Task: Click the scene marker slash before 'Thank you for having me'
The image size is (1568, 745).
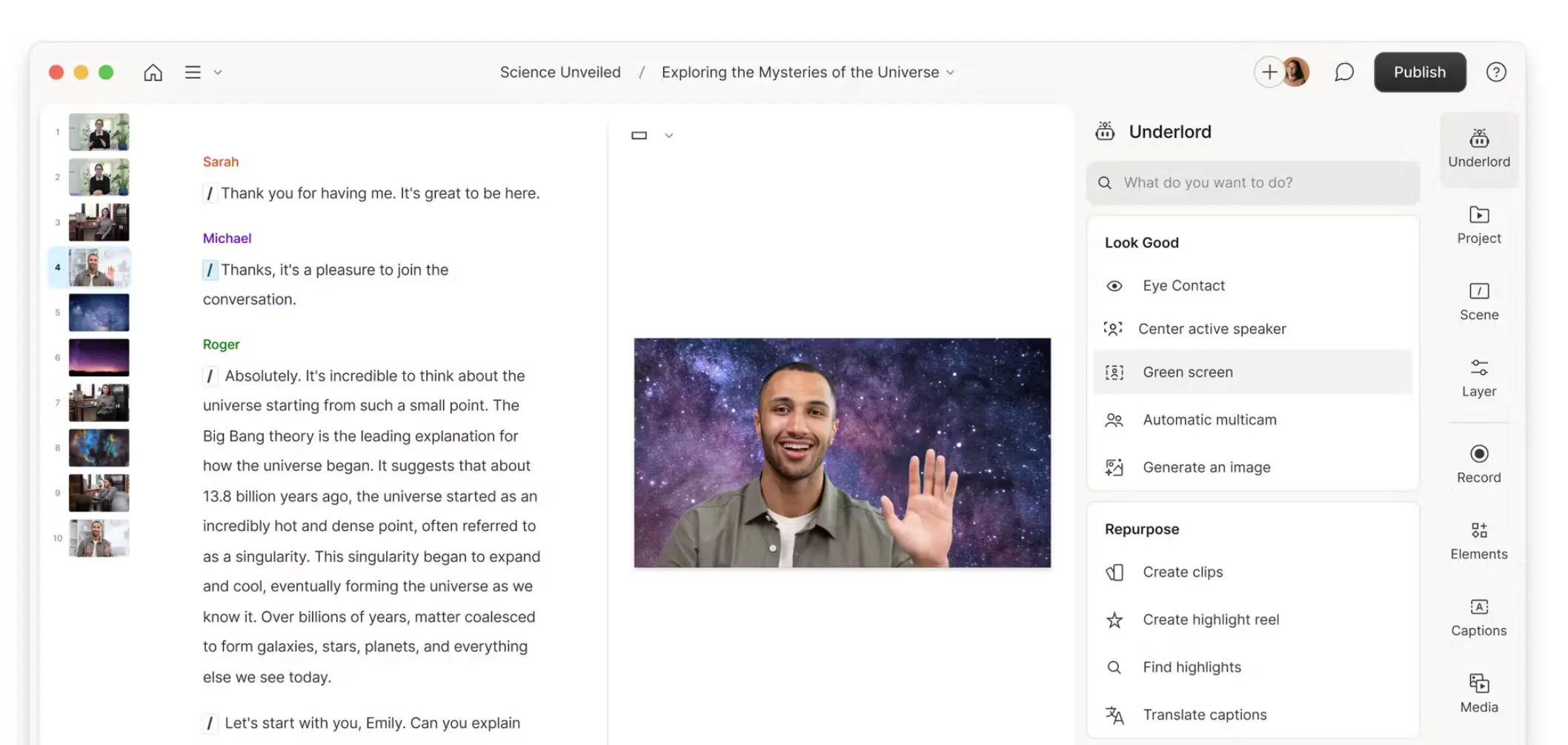Action: click(210, 193)
